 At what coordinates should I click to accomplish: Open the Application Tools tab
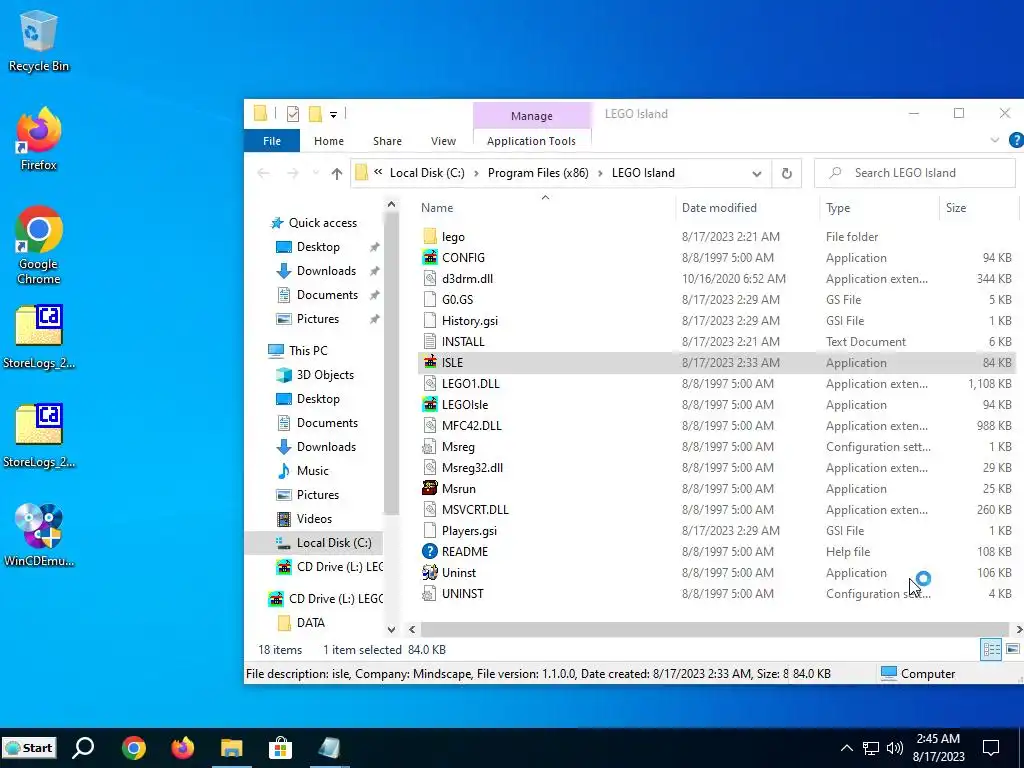click(531, 140)
